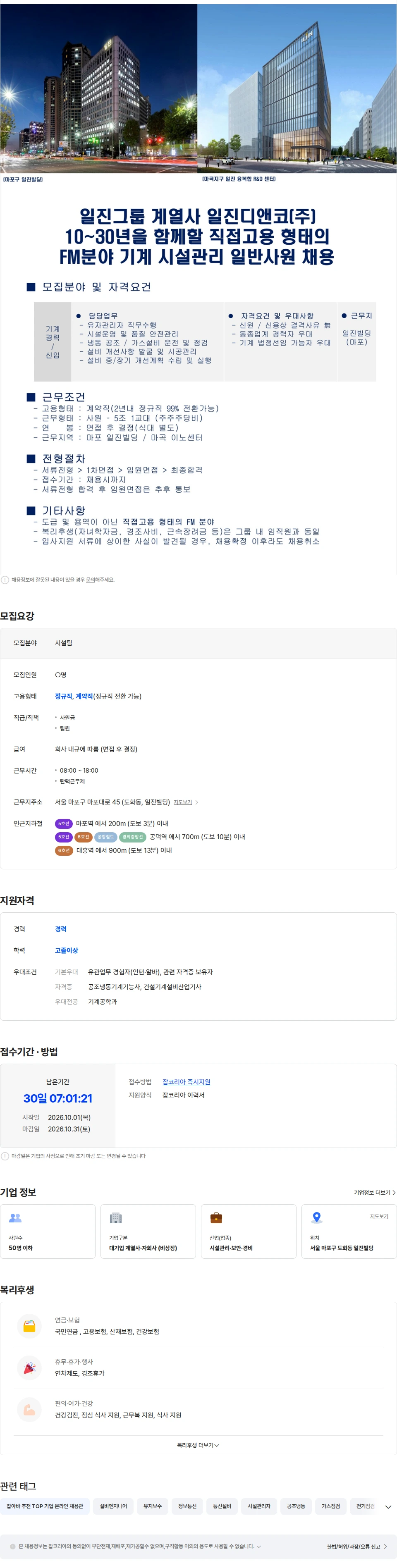The image size is (397, 1568).
Task: Click the 잡코리아 이력서 application form text
Action: coord(183,1095)
